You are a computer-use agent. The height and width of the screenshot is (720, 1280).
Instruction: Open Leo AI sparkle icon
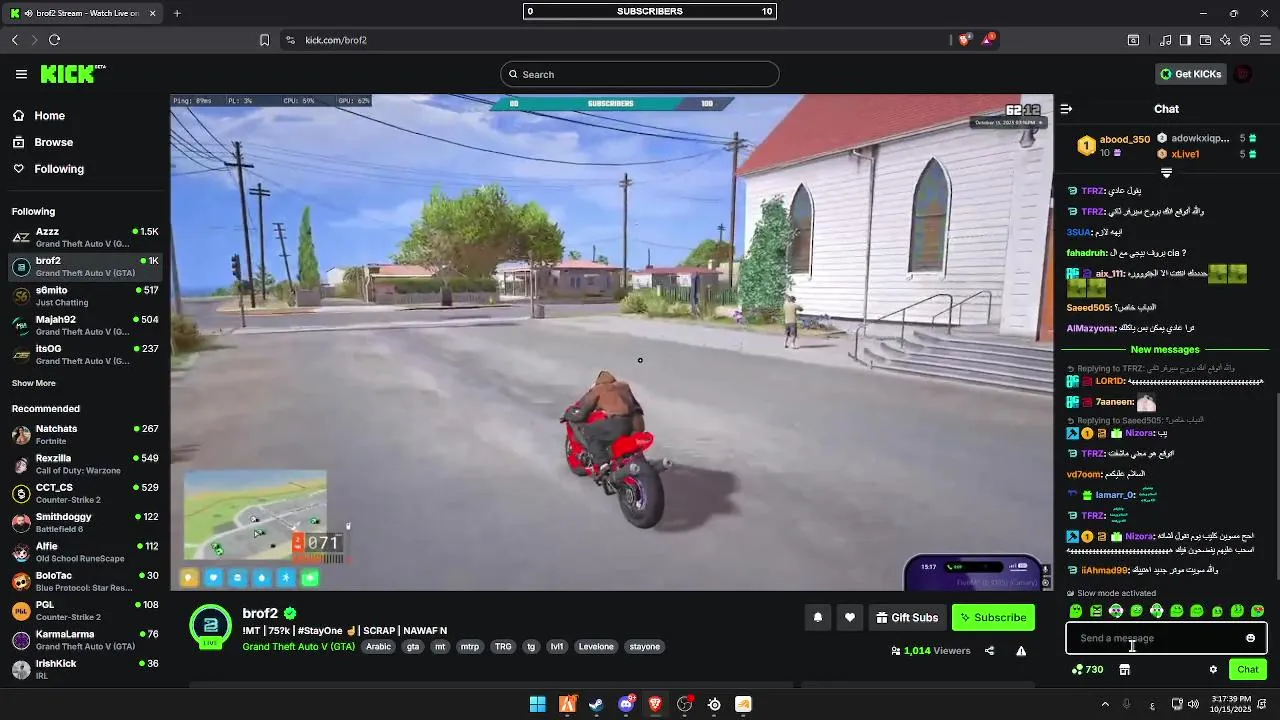tap(1225, 40)
